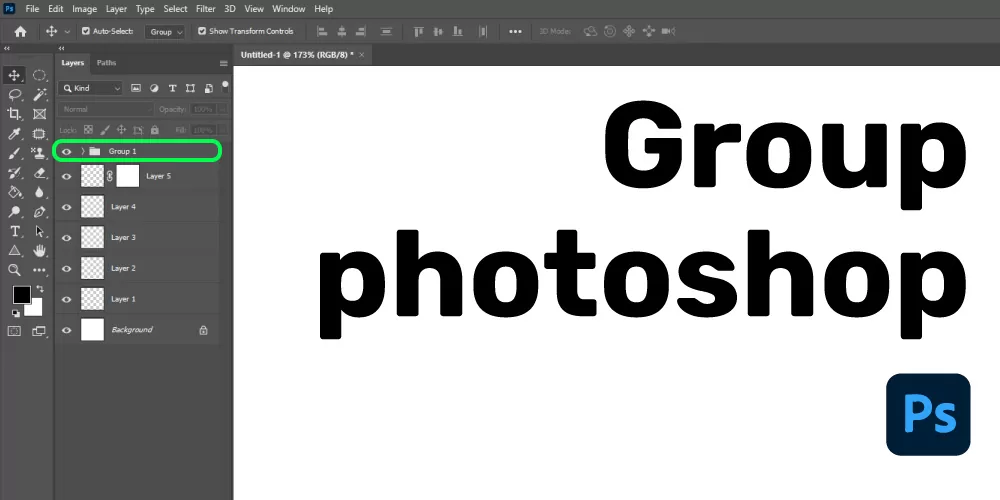Screen dimensions: 1000x500
Task: Select the History Brush tool
Action: coord(14,173)
